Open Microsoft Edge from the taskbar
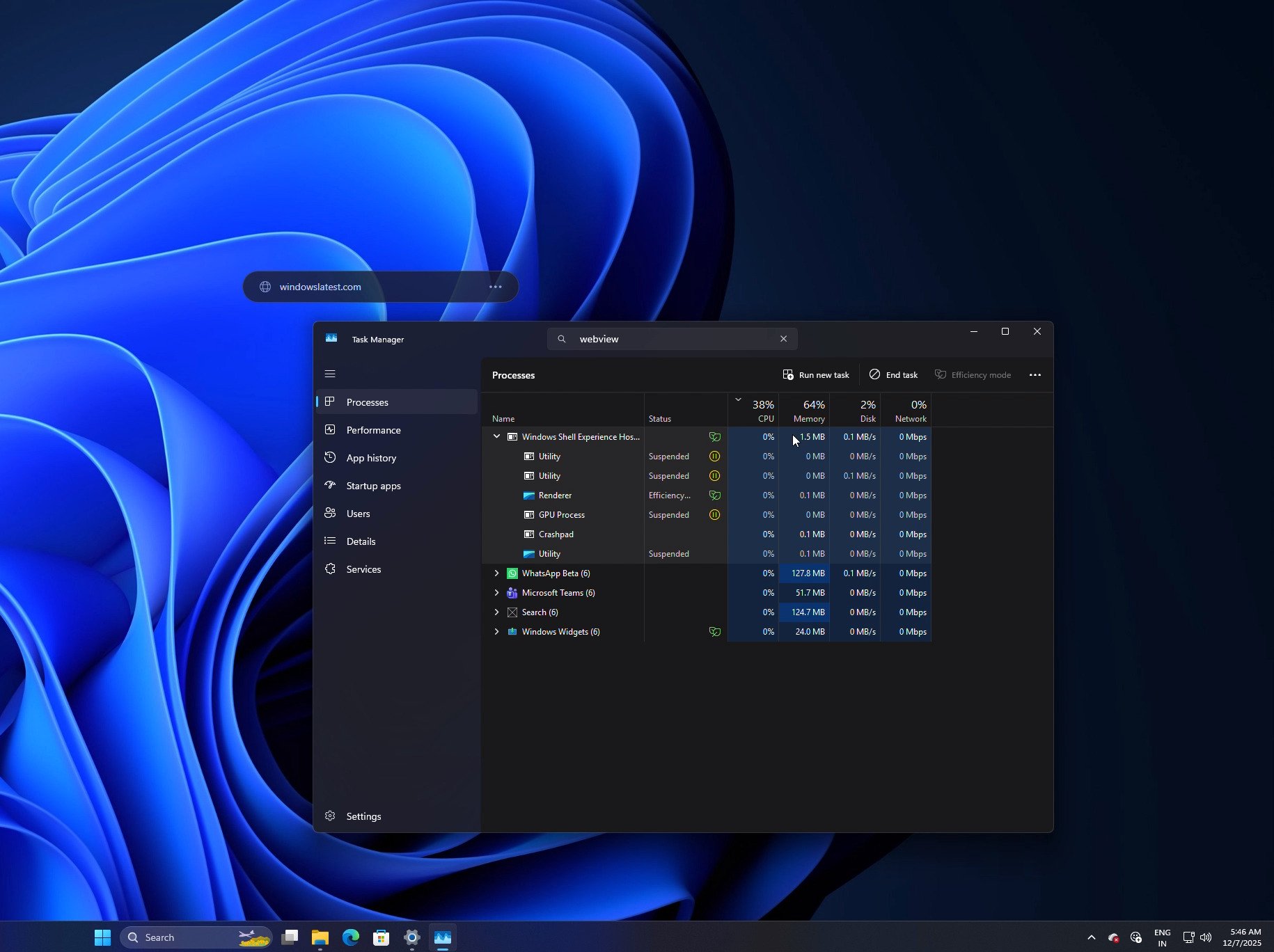Viewport: 1274px width, 952px height. tap(351, 937)
